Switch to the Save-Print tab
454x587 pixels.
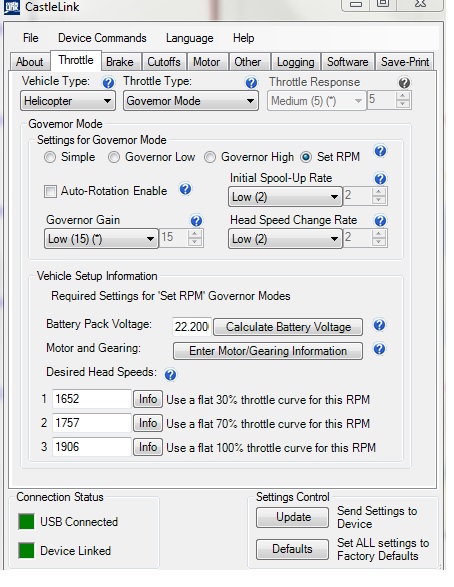click(x=405, y=62)
